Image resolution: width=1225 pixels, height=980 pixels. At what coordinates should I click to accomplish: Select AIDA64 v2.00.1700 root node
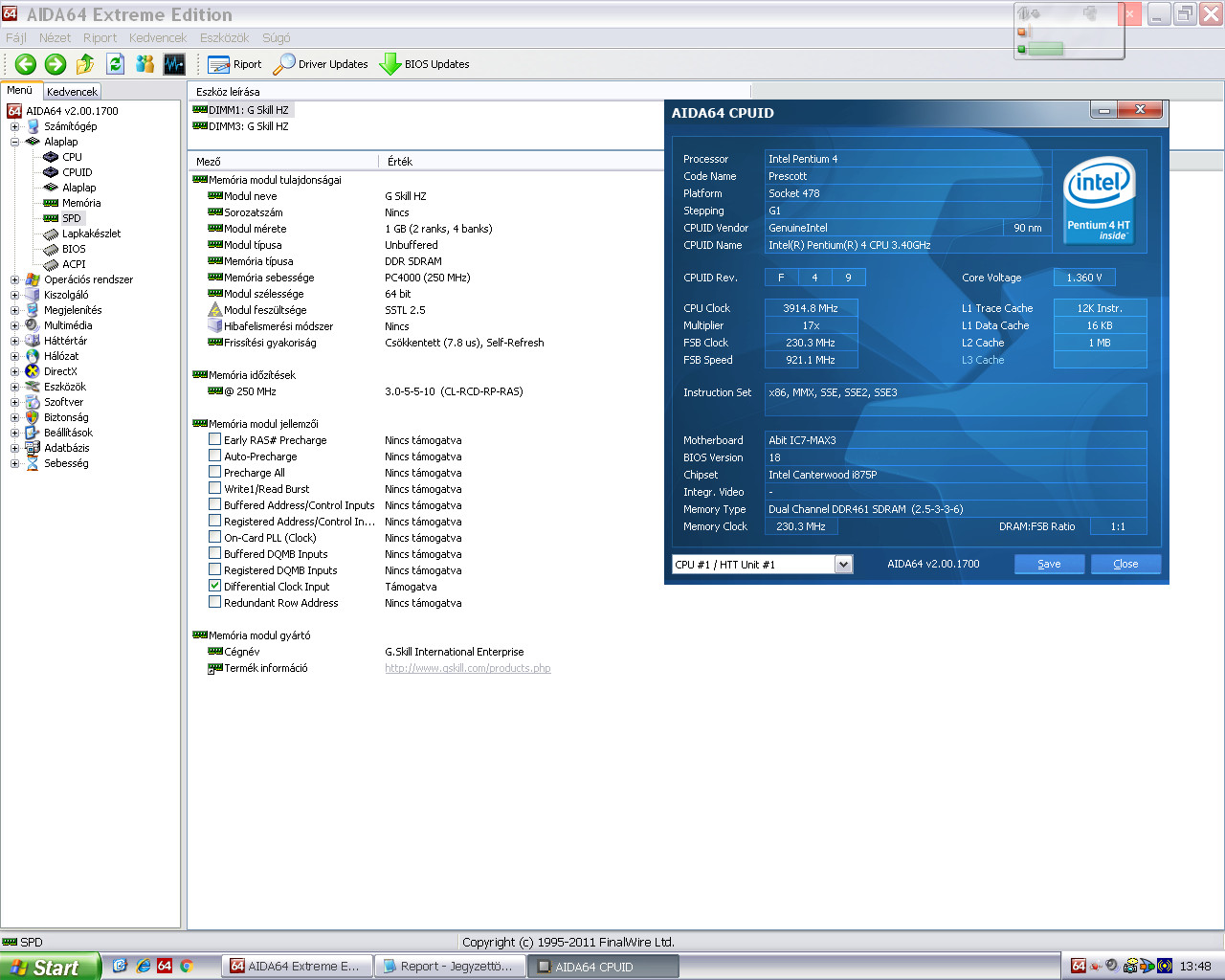click(72, 111)
